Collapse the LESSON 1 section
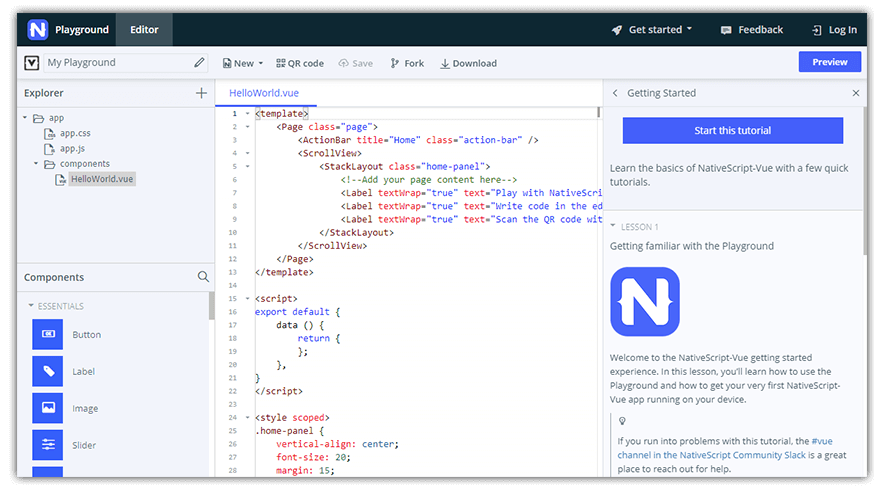The width and height of the screenshot is (883, 494). pos(613,226)
